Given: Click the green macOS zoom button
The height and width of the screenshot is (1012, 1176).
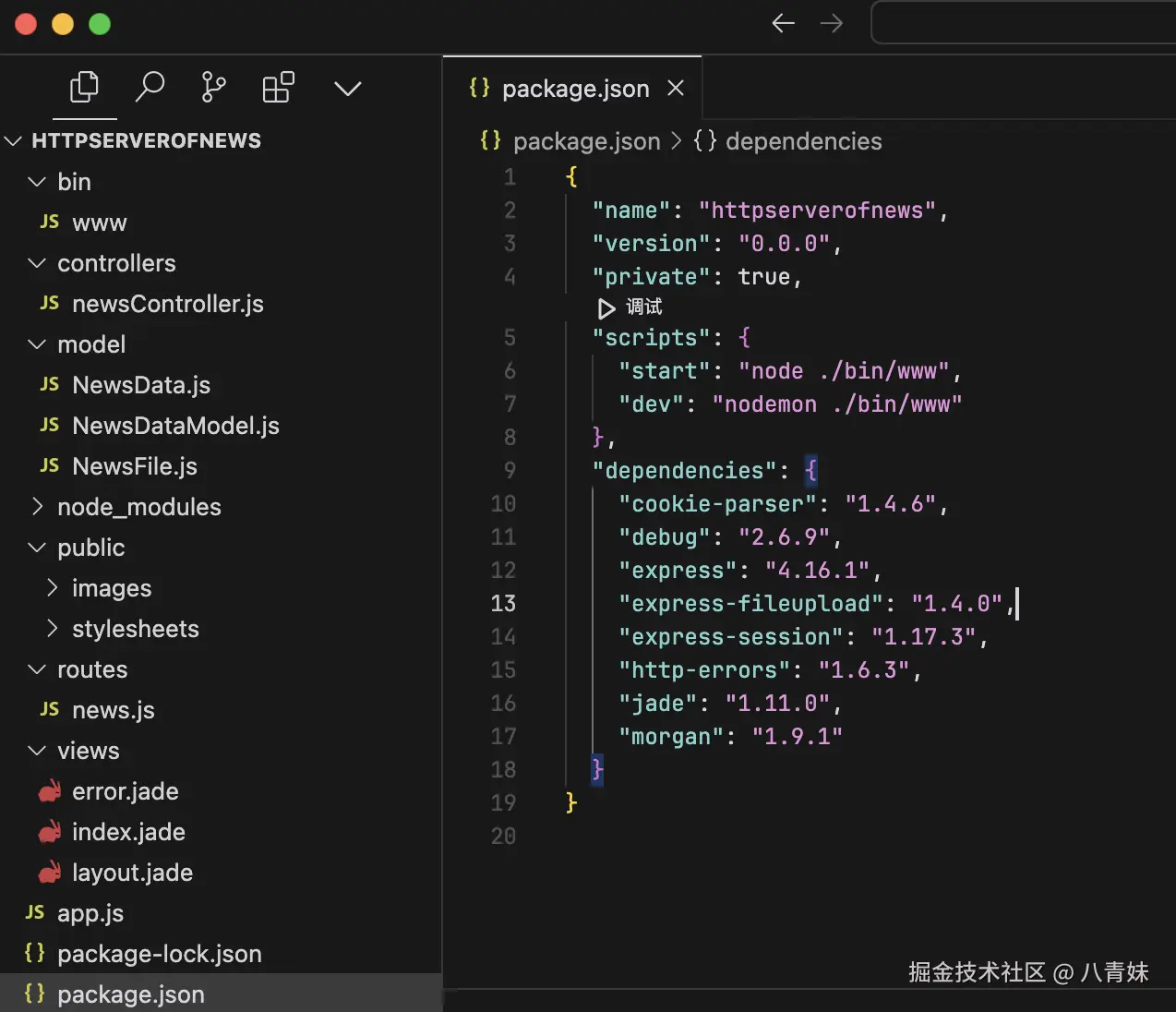Looking at the screenshot, I should [100, 24].
